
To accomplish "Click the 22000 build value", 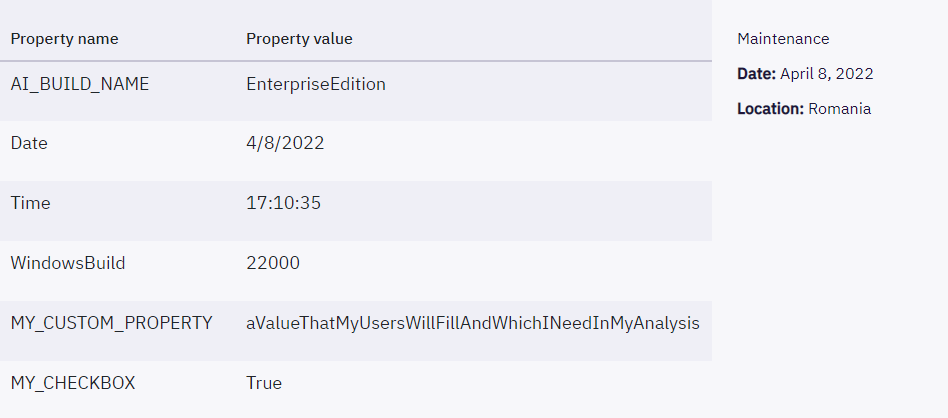I will point(273,263).
